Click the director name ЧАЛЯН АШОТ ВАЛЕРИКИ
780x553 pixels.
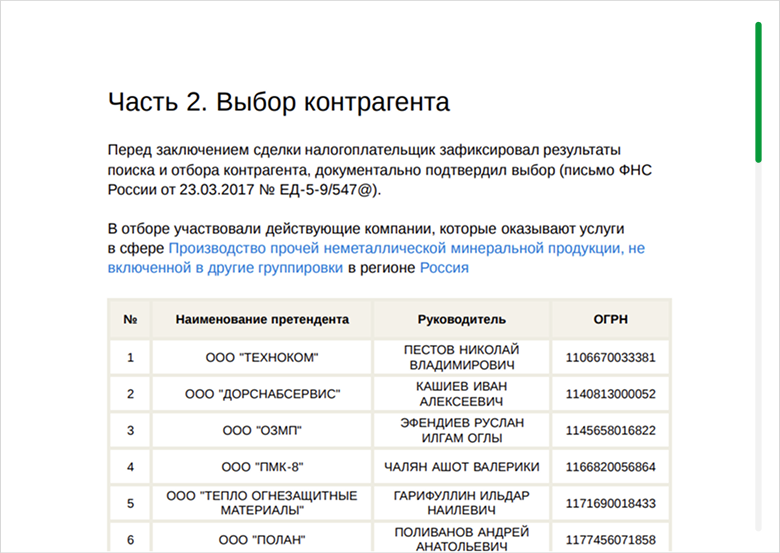461,467
